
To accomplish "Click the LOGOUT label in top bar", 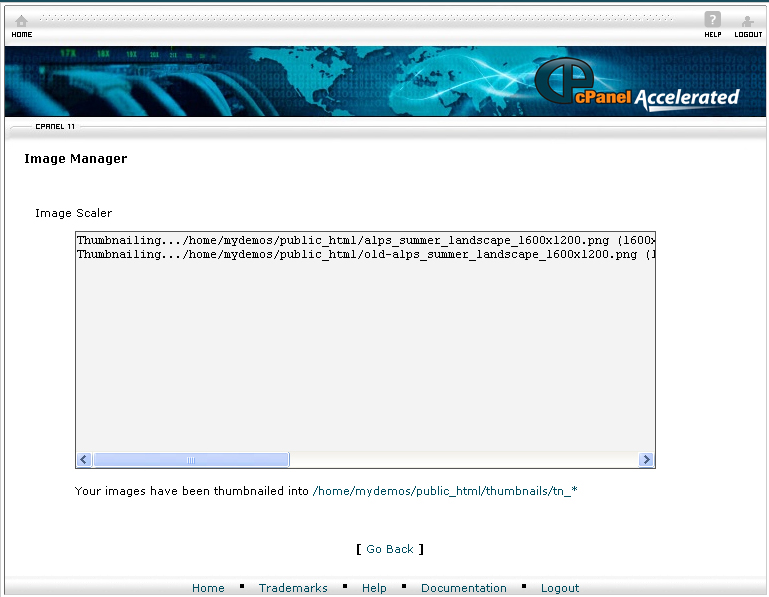I will click(x=748, y=34).
